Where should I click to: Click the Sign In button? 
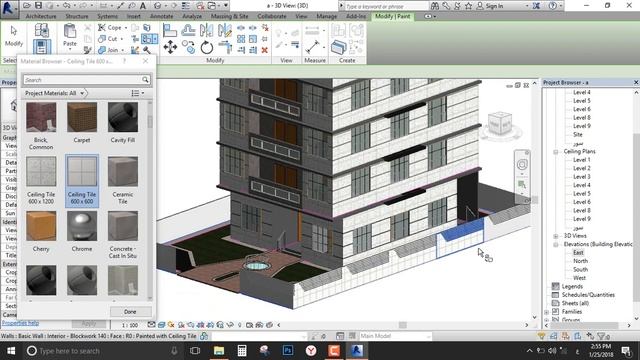pos(490,6)
